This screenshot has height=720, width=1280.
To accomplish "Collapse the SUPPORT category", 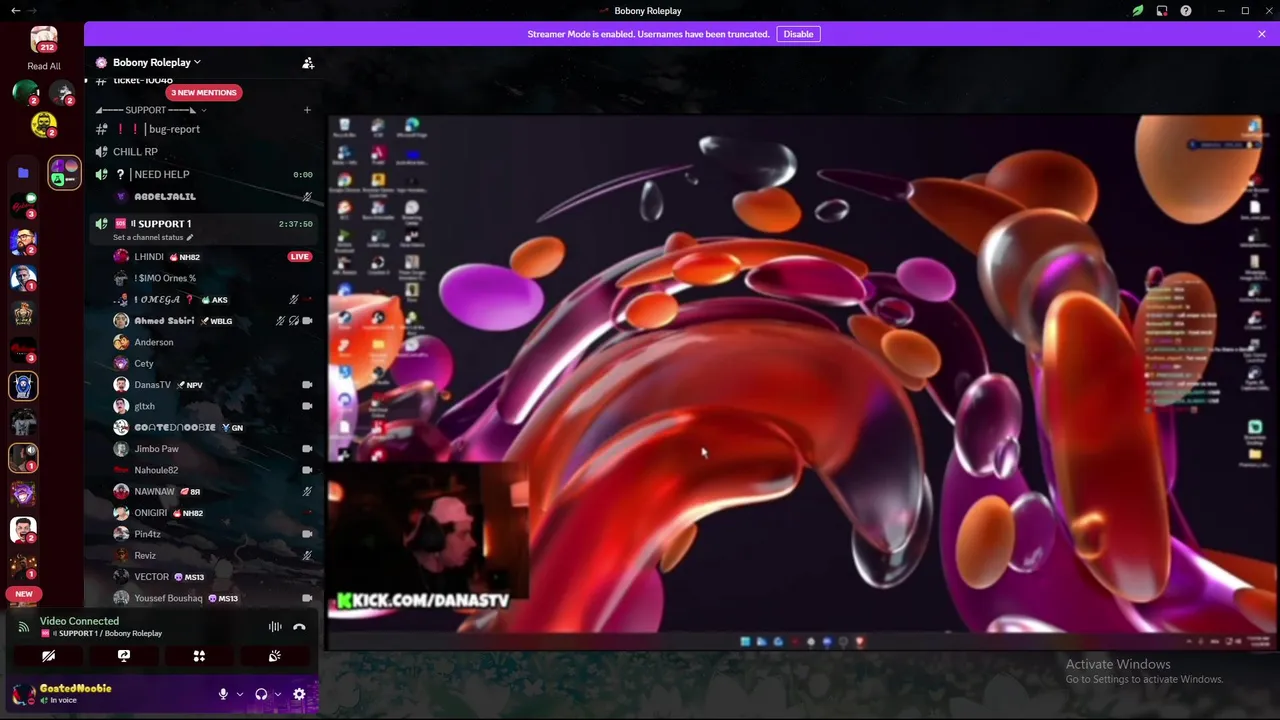I will 150,110.
